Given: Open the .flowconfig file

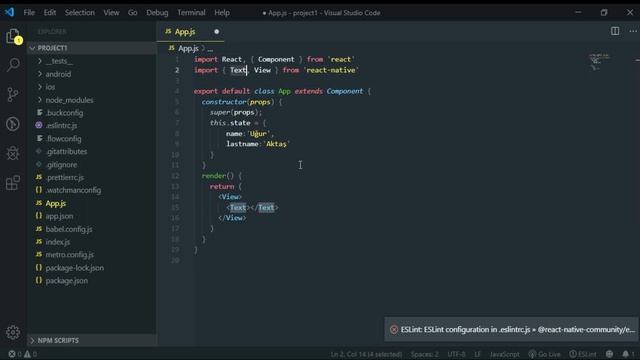Looking at the screenshot, I should pos(63,139).
